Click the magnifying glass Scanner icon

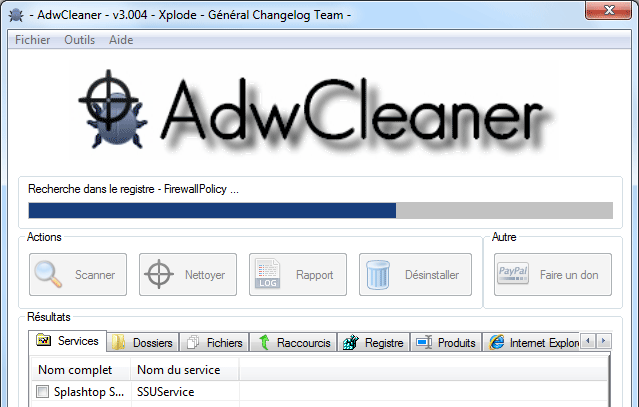(x=48, y=274)
